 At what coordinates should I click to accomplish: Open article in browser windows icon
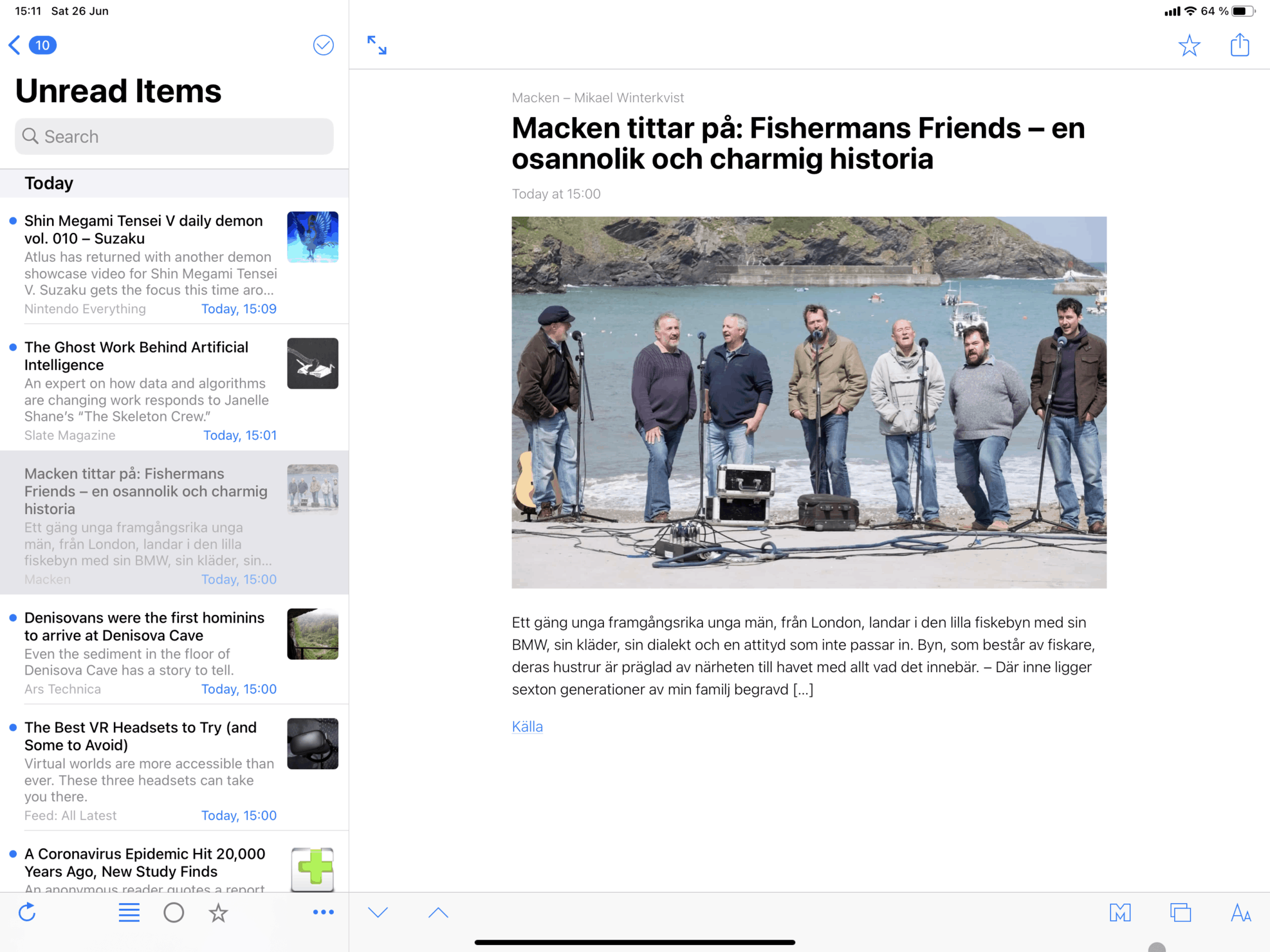click(1181, 912)
